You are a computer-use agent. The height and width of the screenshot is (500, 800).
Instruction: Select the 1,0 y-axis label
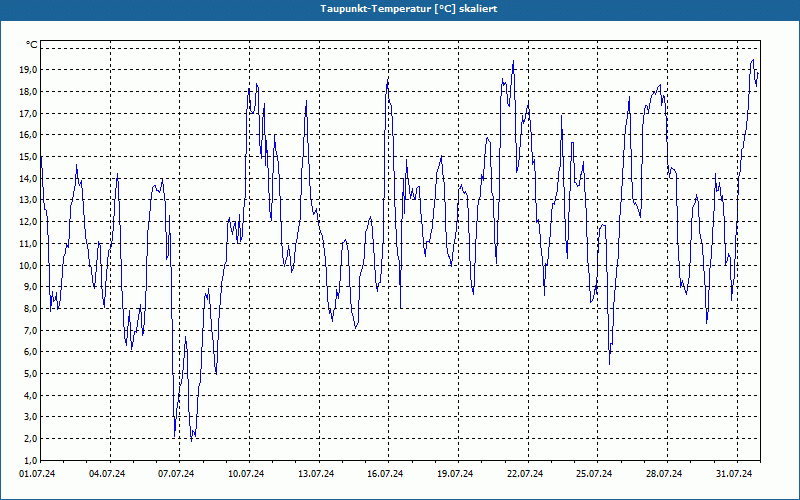pyautogui.click(x=31, y=460)
